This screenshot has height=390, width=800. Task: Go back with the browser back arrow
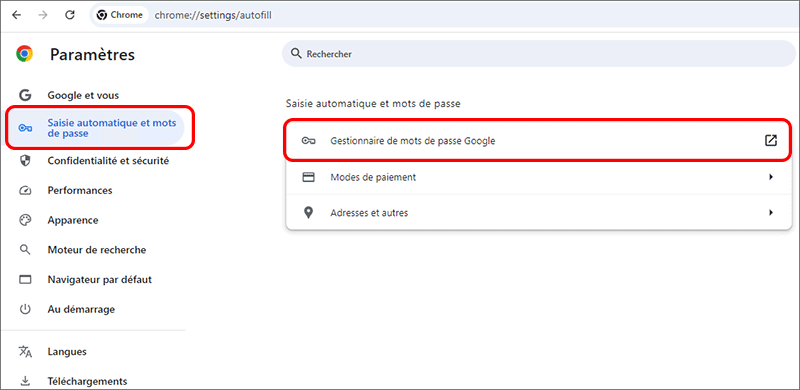(x=17, y=15)
